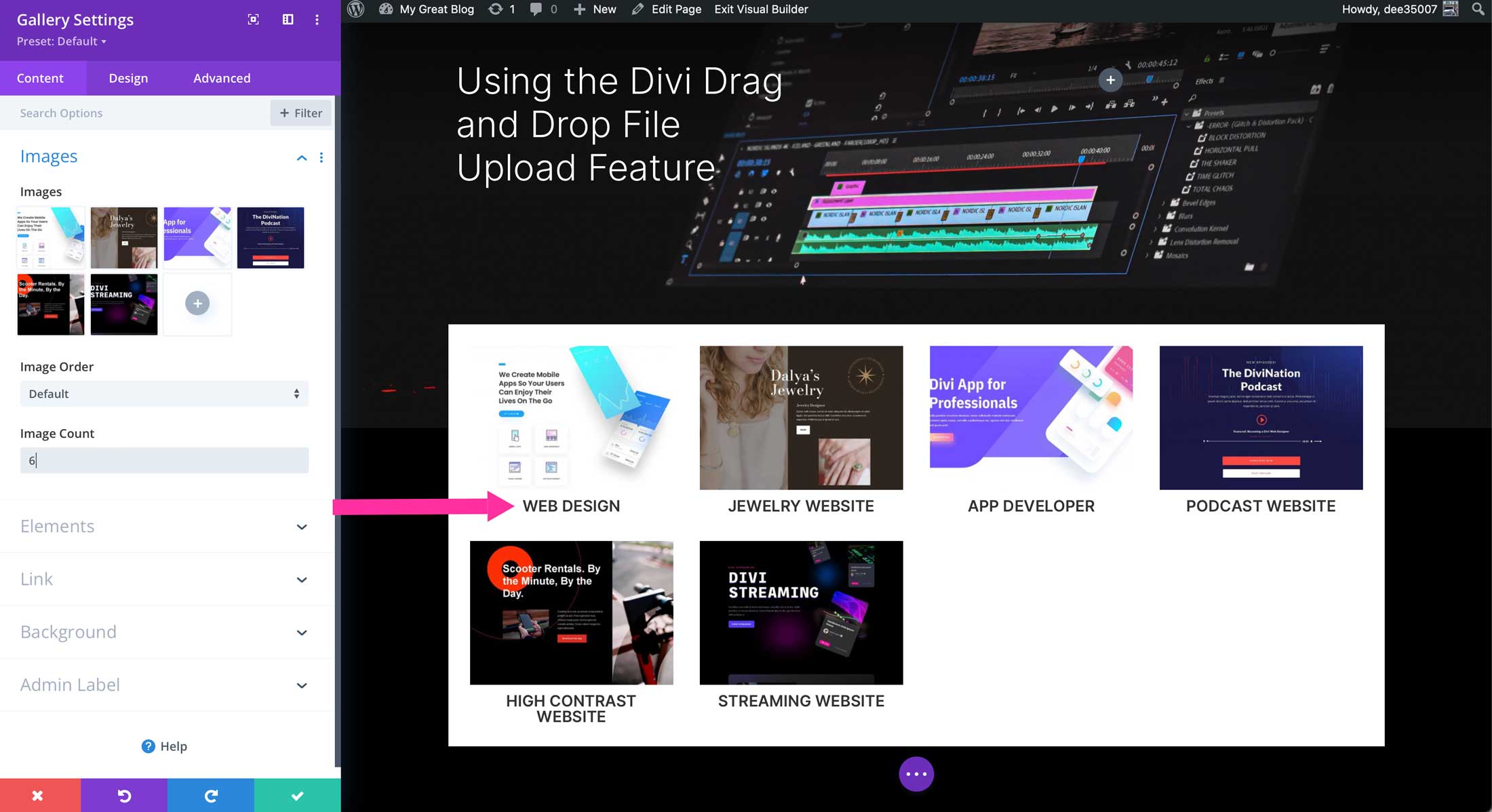Open the Images section three-dot menu
The width and height of the screenshot is (1492, 812).
point(322,157)
